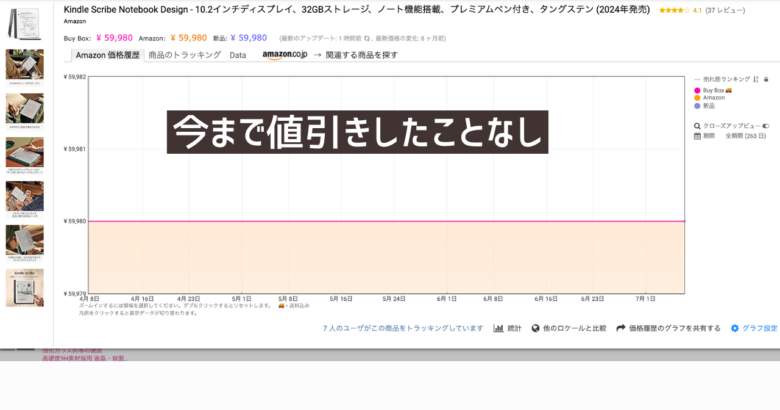Toggle the 新品 purple legend dot
Screen dimensions: 780x410
697,106
